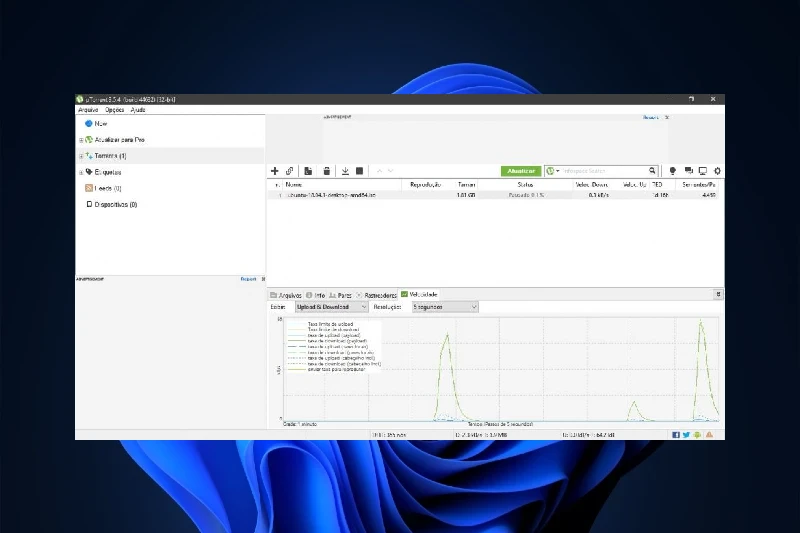800x533 pixels.
Task: Open the Opções menu
Action: tap(114, 109)
